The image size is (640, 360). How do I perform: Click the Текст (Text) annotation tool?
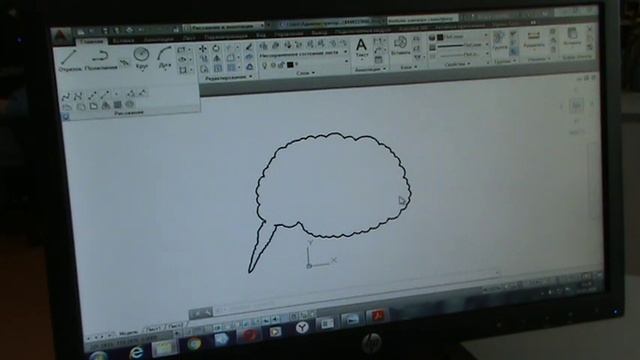click(x=361, y=48)
